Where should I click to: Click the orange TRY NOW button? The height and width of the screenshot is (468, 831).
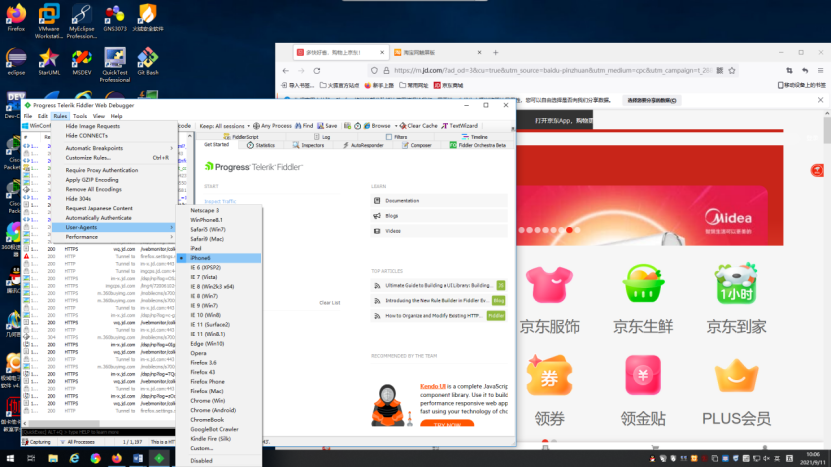[x=447, y=423]
